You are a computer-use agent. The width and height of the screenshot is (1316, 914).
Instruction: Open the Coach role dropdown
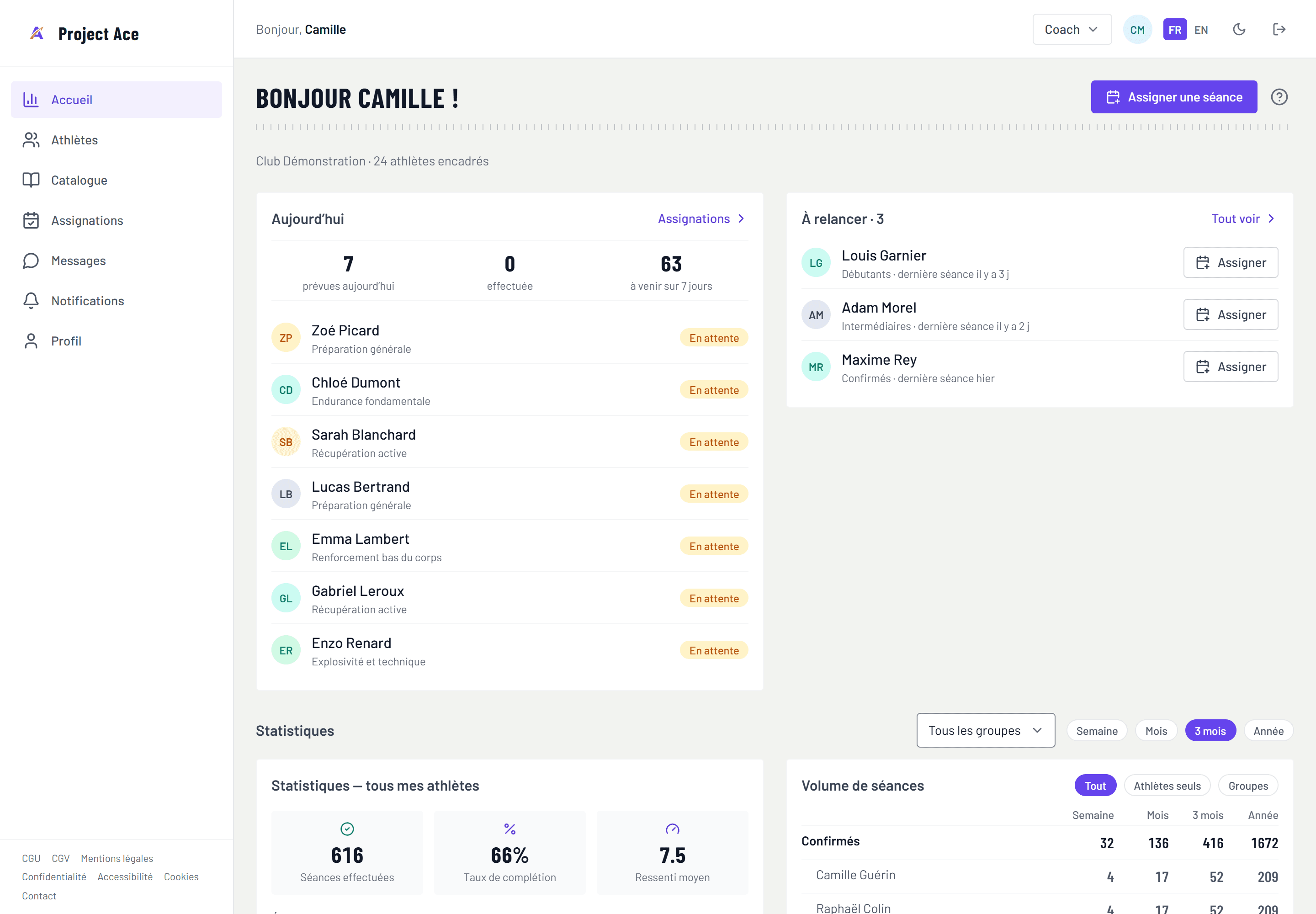(x=1072, y=29)
